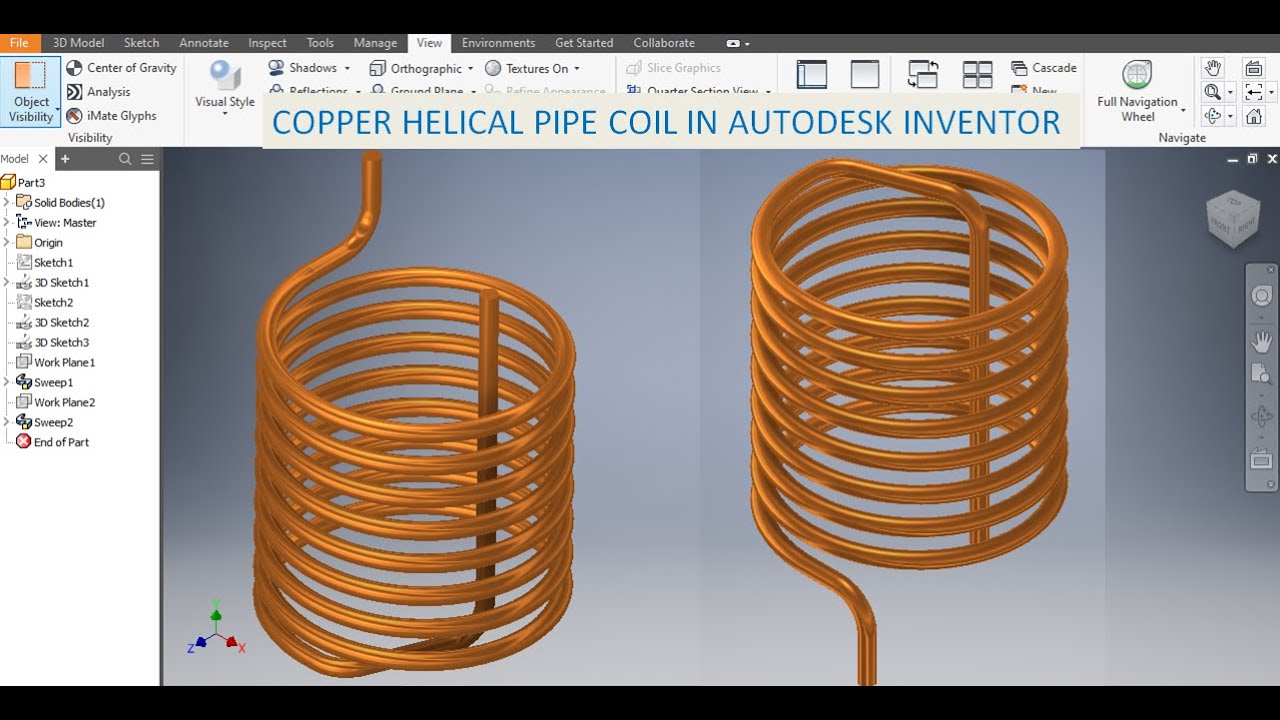Select the Orbit tool in ribbon

[1212, 116]
